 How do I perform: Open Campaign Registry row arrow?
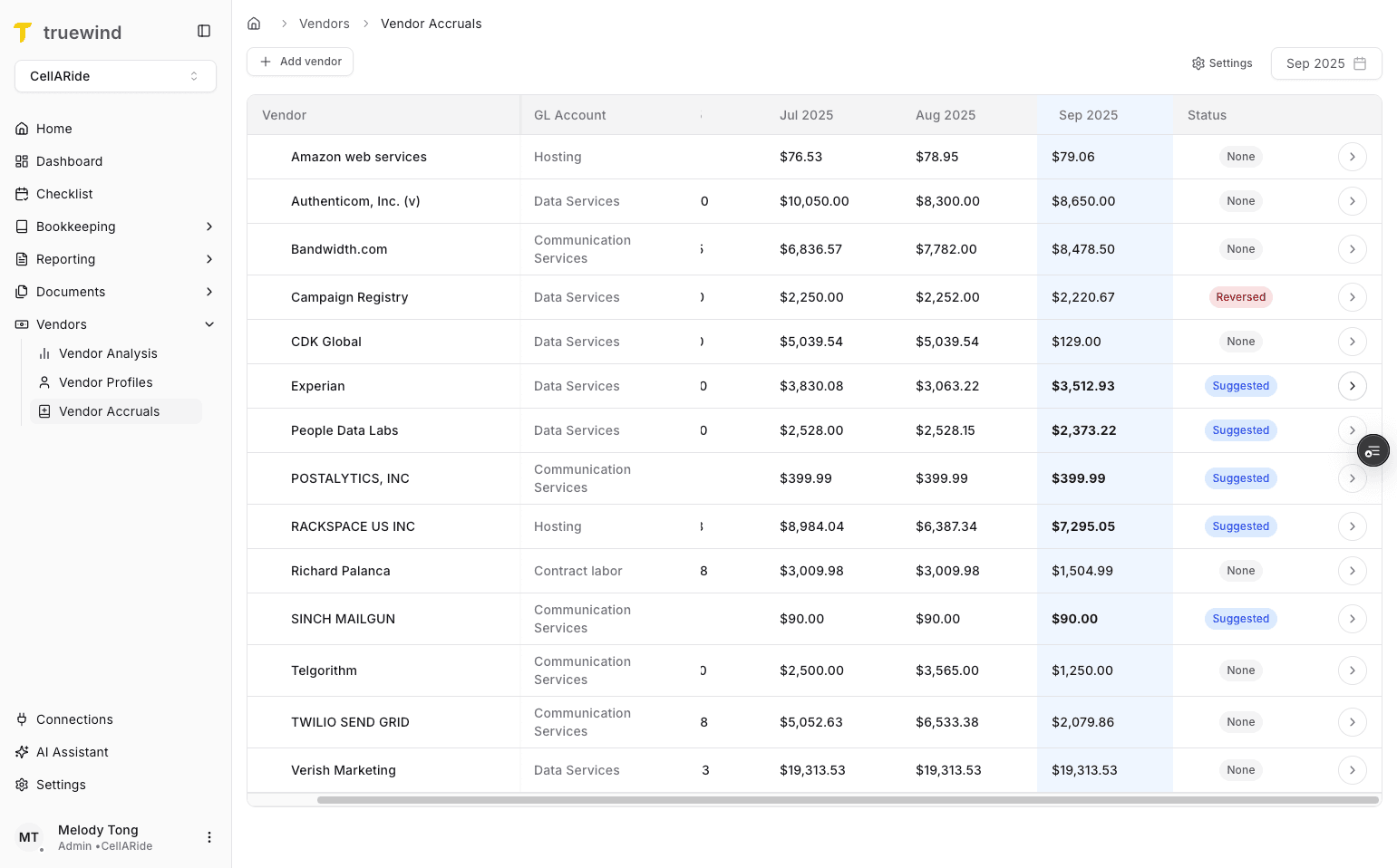(x=1353, y=297)
